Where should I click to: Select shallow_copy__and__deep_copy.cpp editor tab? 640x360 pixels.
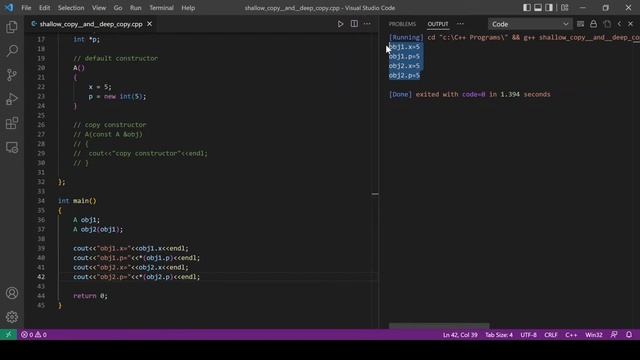91,24
